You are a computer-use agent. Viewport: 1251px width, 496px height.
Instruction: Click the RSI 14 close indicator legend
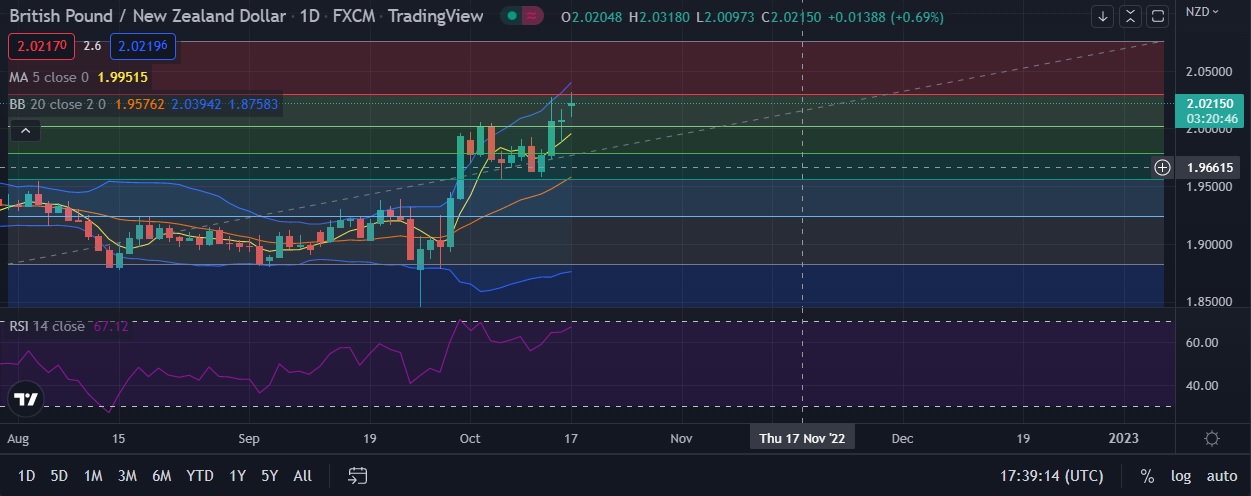pos(47,326)
